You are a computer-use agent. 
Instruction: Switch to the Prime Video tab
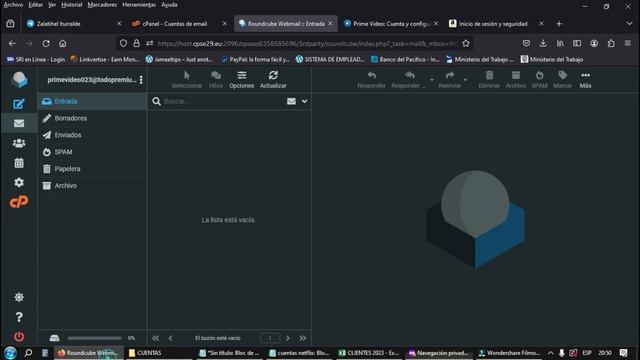(x=391, y=24)
